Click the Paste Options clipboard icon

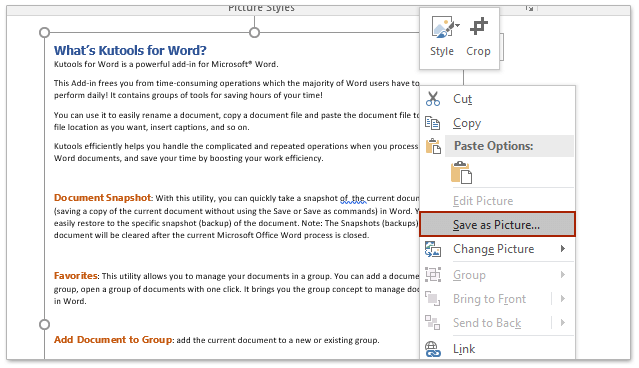tap(433, 146)
